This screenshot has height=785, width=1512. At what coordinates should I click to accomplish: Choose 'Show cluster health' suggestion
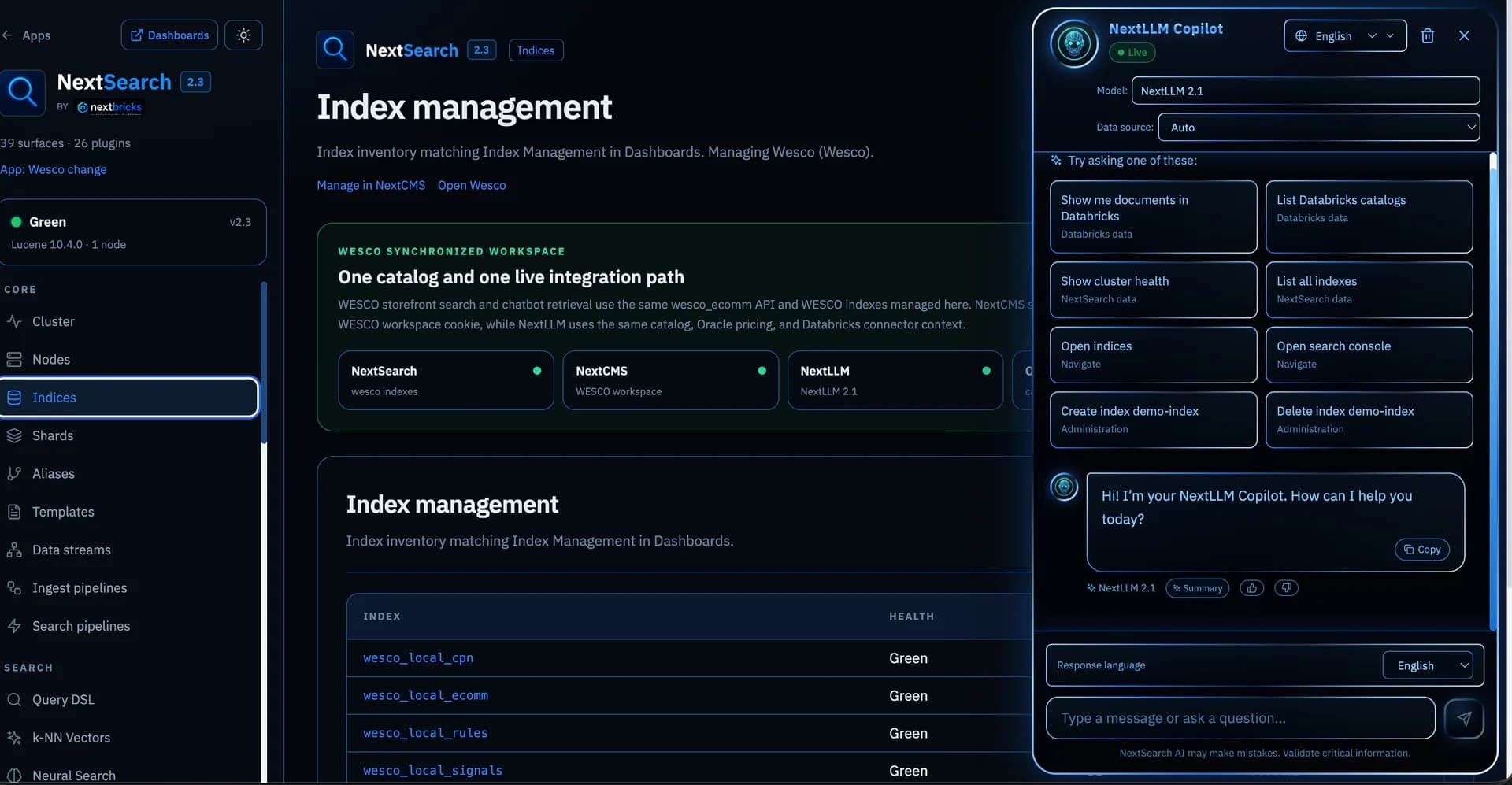[1153, 290]
